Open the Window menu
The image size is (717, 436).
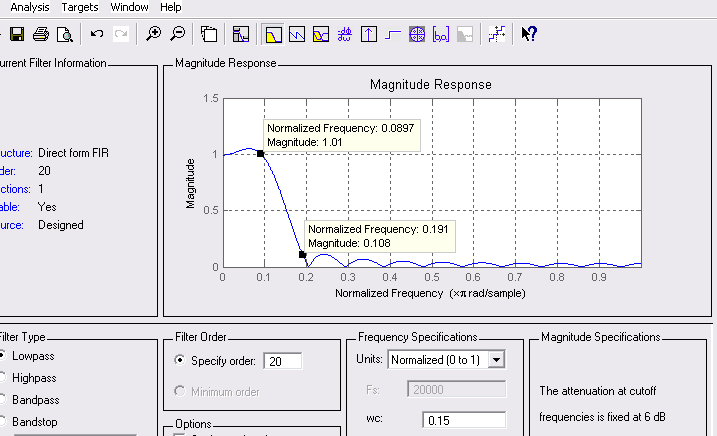pos(129,7)
